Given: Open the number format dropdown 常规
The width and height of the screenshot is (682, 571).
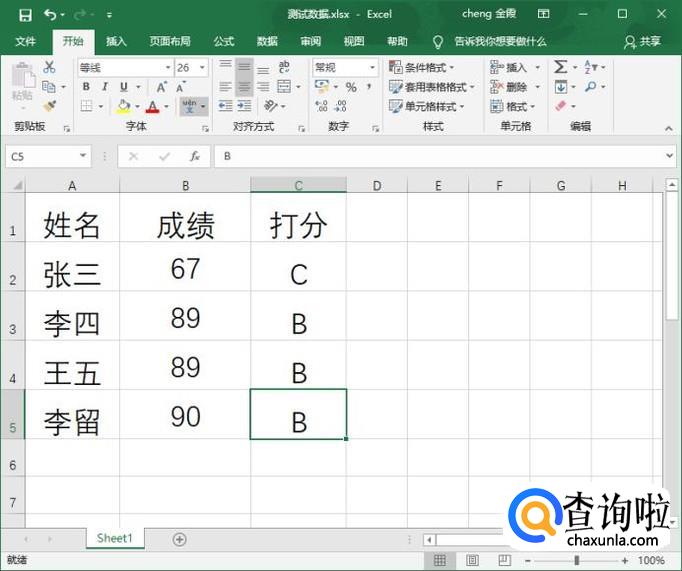Looking at the screenshot, I should coord(373,67).
